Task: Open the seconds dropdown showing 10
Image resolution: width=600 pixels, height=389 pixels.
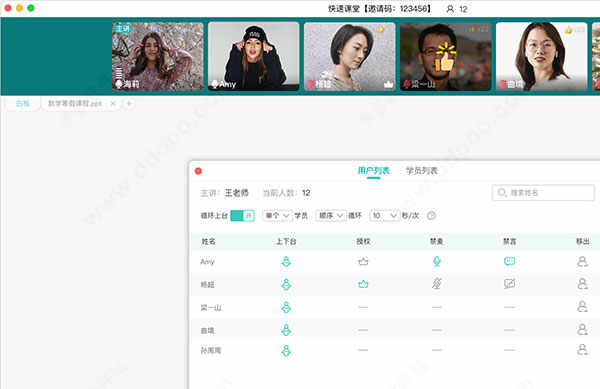Action: click(385, 216)
